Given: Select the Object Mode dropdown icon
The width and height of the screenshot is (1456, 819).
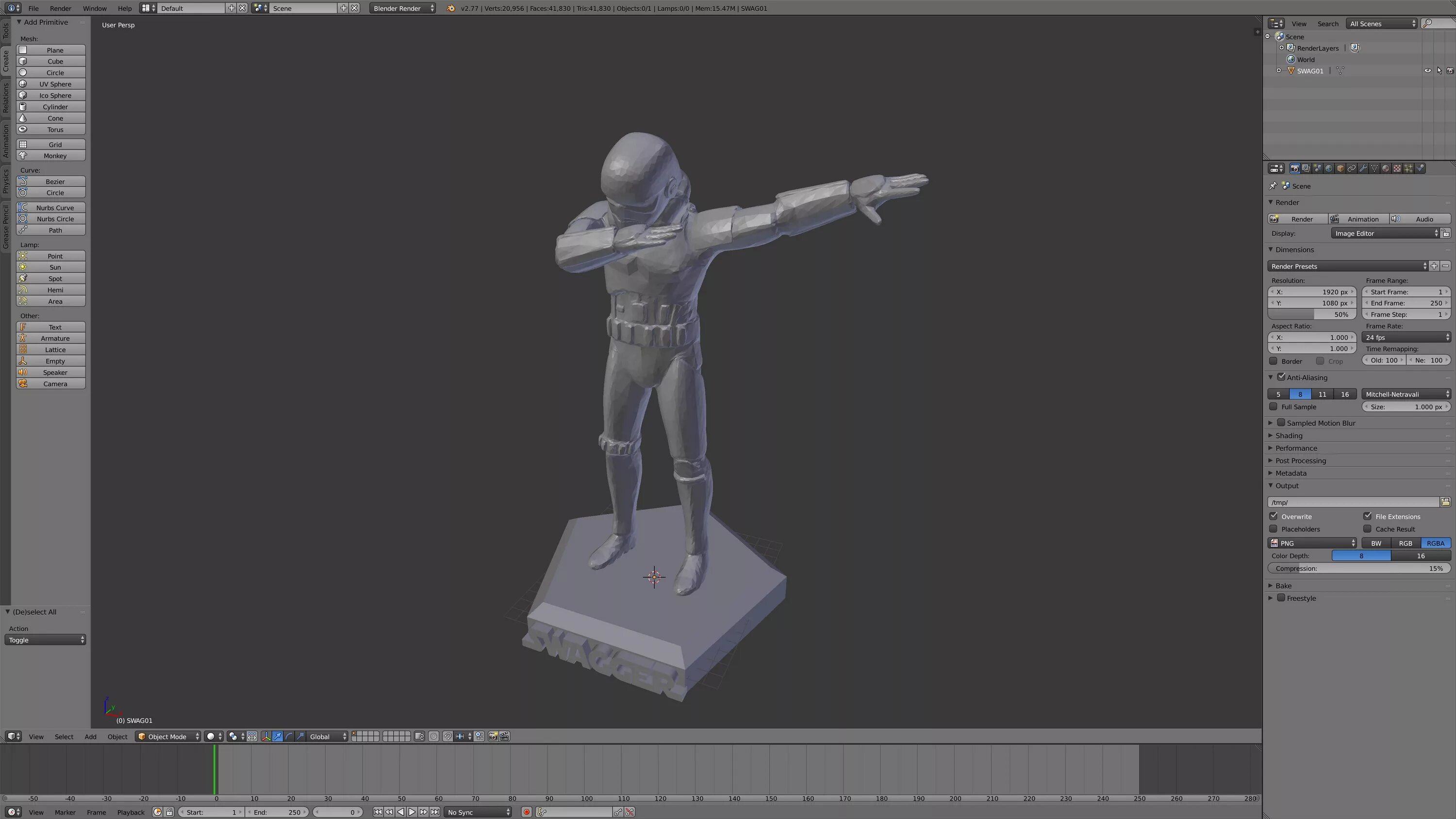Looking at the screenshot, I should tap(198, 736).
